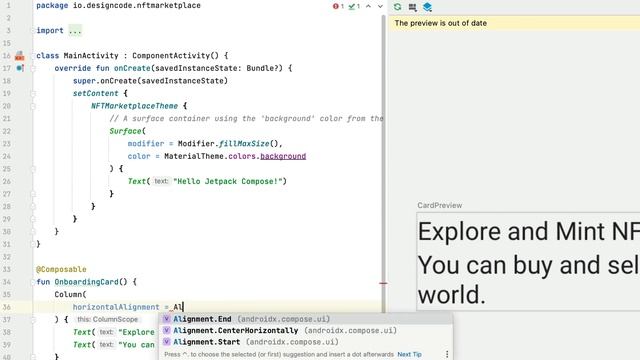Collapse the NFTMarketplaceTheme block fold marker
The width and height of the screenshot is (640, 360).
click(33, 106)
